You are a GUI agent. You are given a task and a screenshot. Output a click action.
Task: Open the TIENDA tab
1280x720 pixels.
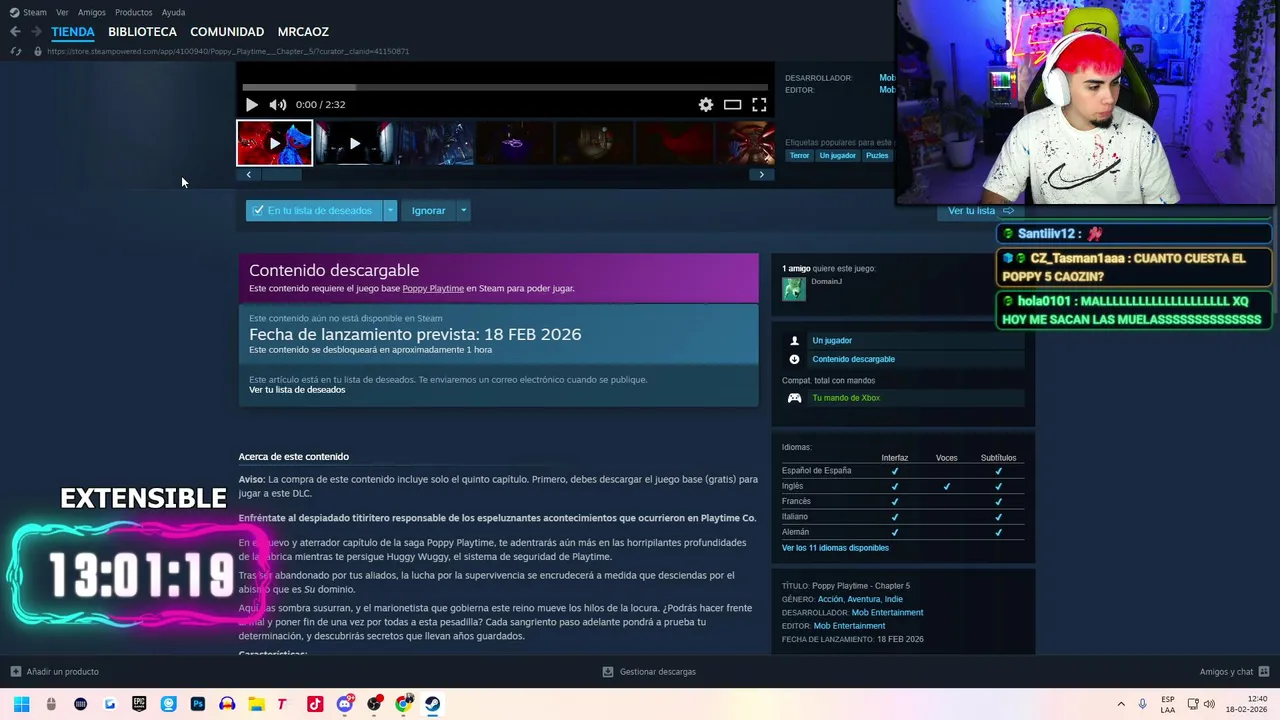[73, 32]
